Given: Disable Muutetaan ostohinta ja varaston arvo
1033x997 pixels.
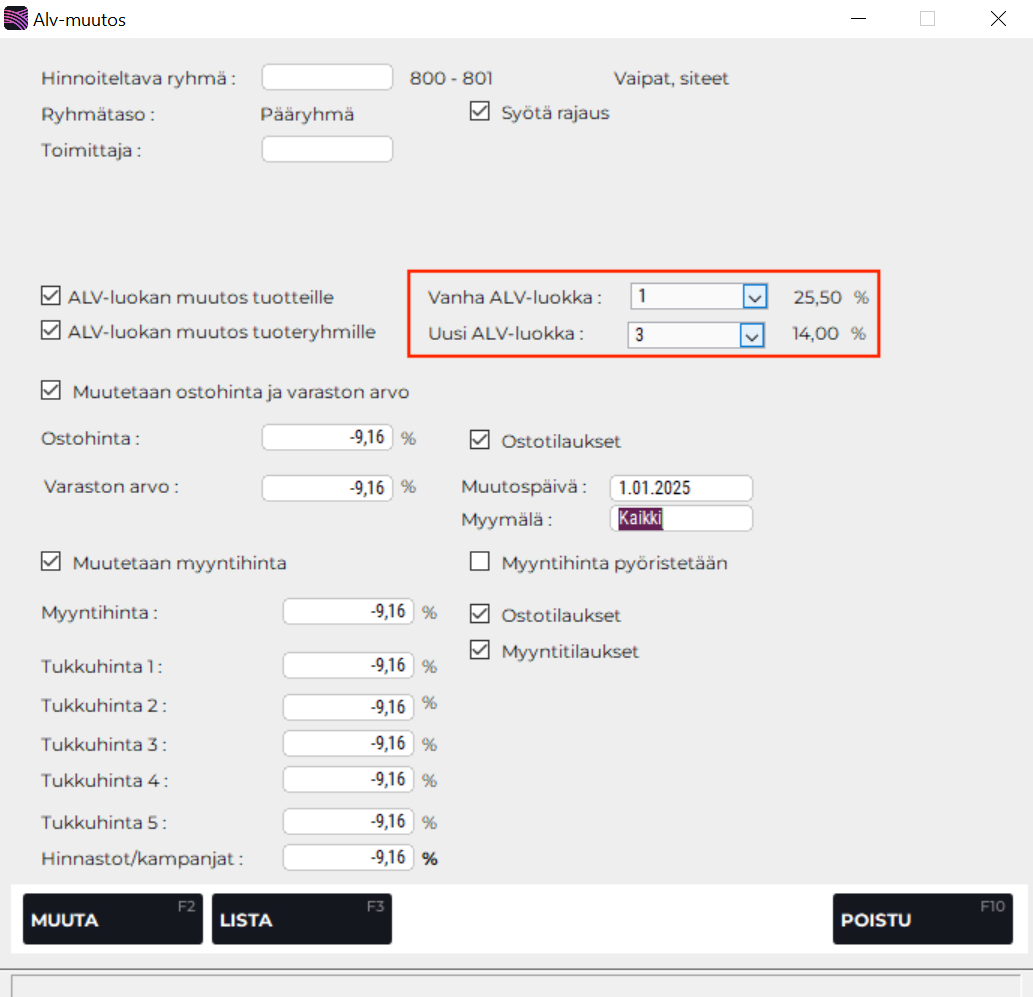Looking at the screenshot, I should click(x=51, y=391).
